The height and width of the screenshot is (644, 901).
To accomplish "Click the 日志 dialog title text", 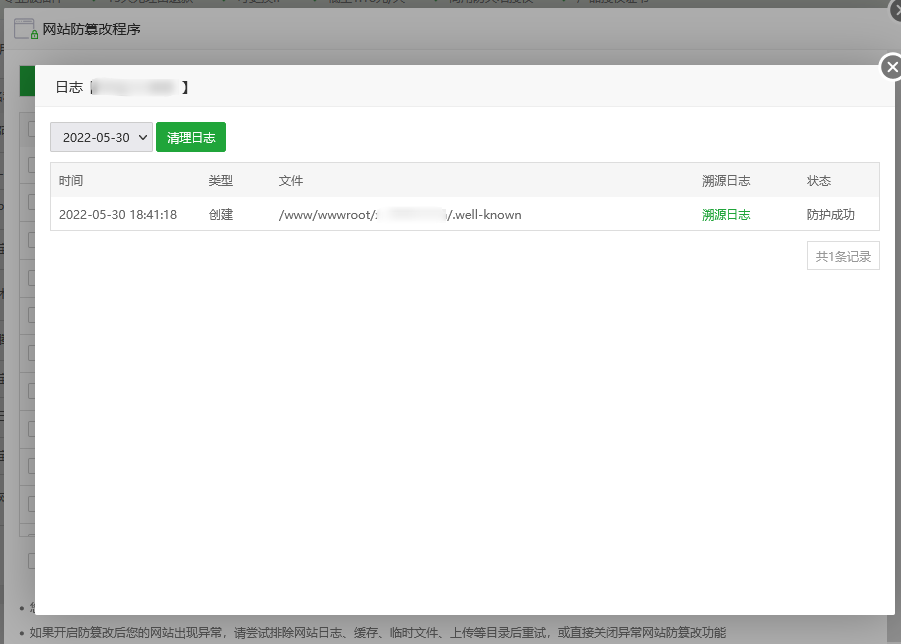I will (68, 87).
